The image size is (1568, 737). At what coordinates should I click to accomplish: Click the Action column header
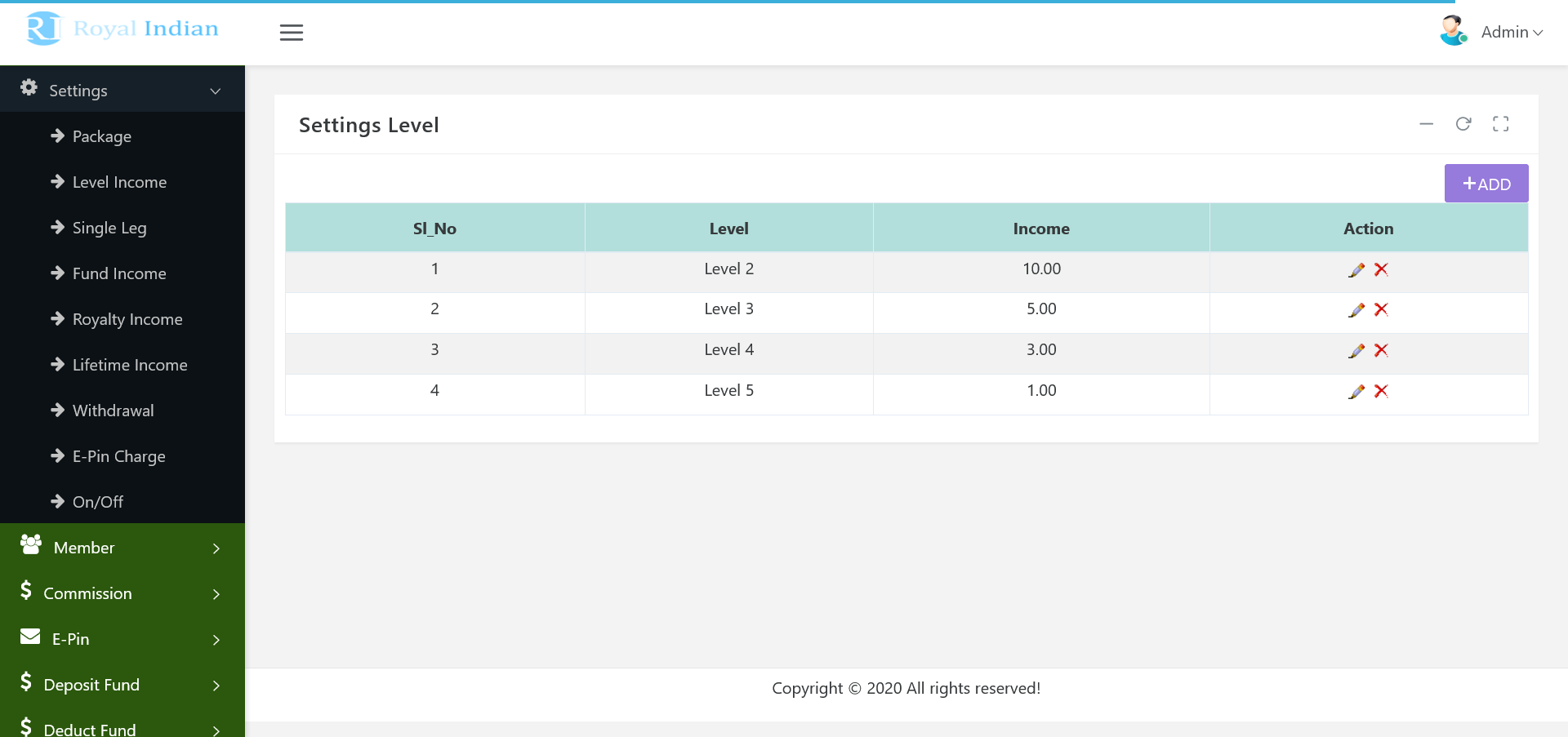pyautogui.click(x=1369, y=229)
